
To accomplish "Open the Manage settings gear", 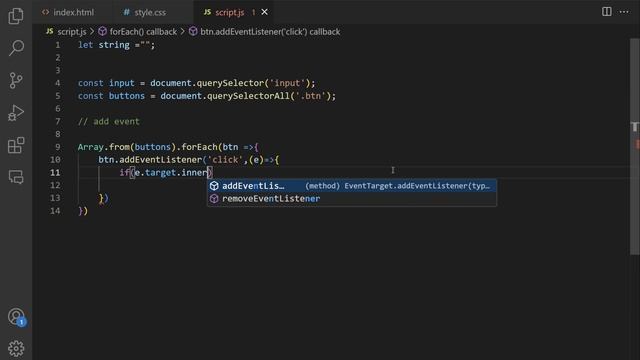I will pos(16,348).
